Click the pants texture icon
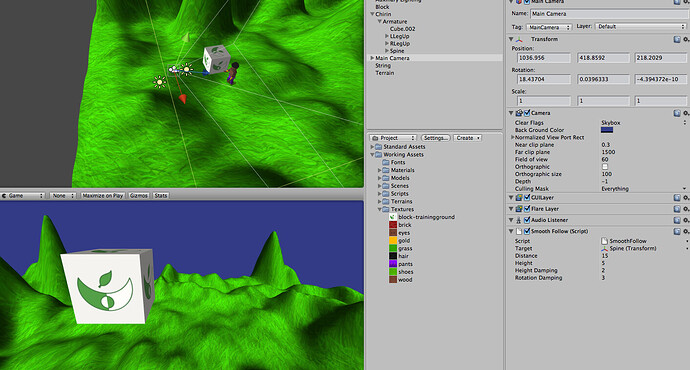The image size is (690, 370). click(x=393, y=264)
